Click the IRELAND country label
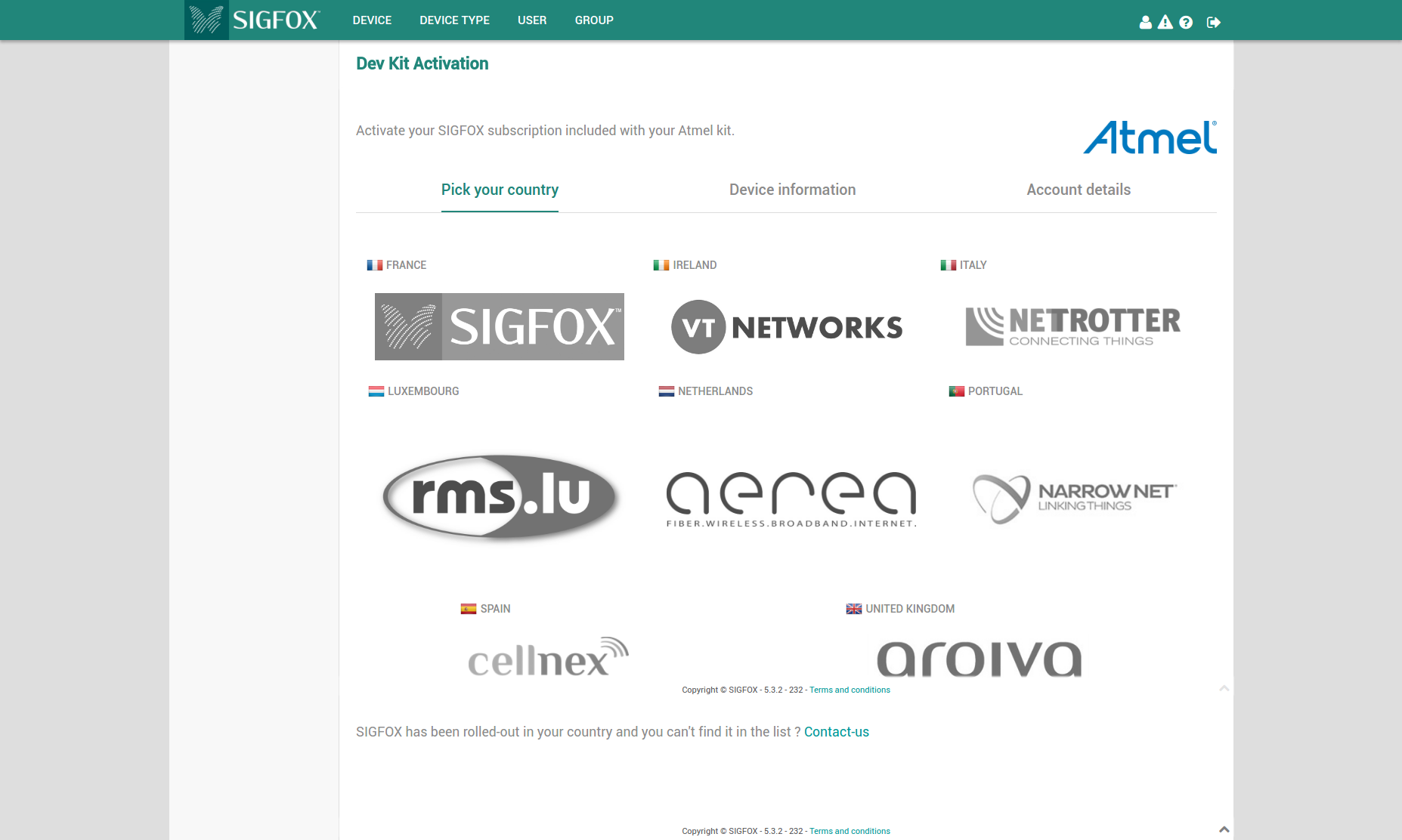 (x=695, y=265)
